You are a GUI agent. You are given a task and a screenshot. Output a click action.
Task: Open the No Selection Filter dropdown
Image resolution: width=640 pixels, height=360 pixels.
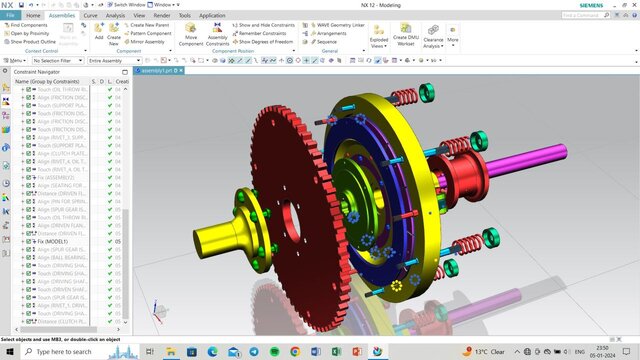(x=58, y=60)
